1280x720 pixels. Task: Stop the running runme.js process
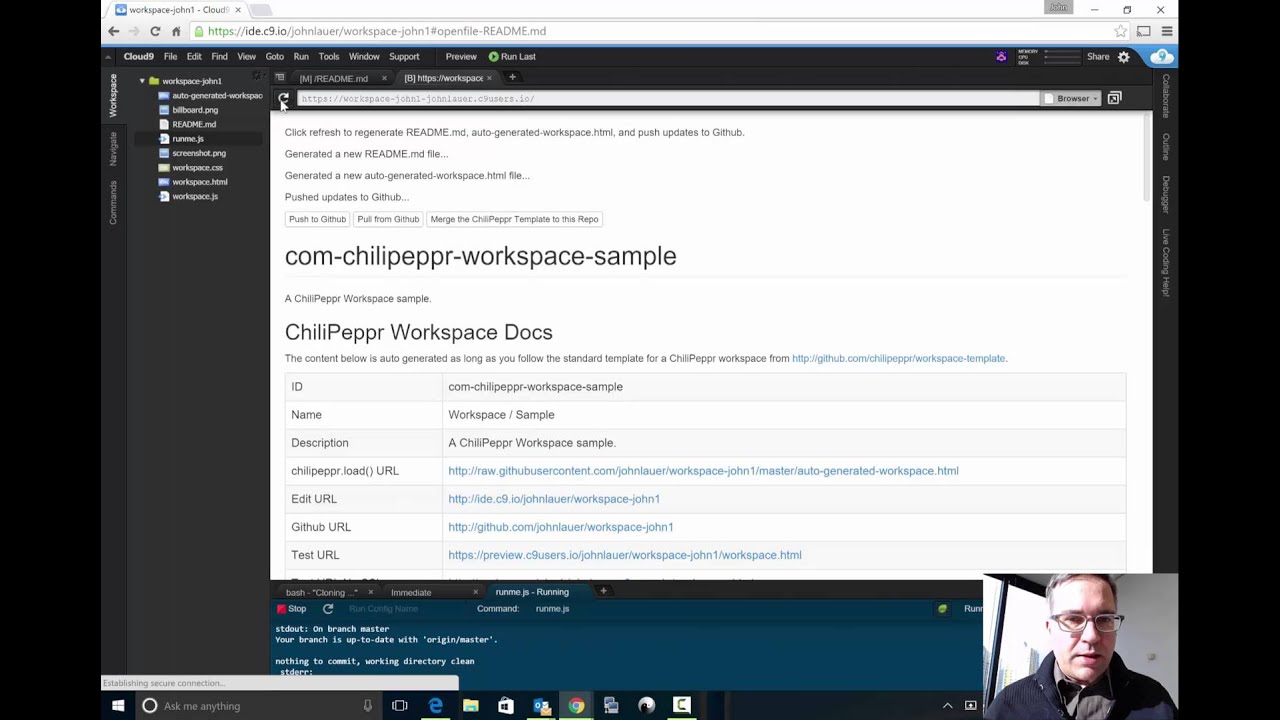click(x=291, y=609)
